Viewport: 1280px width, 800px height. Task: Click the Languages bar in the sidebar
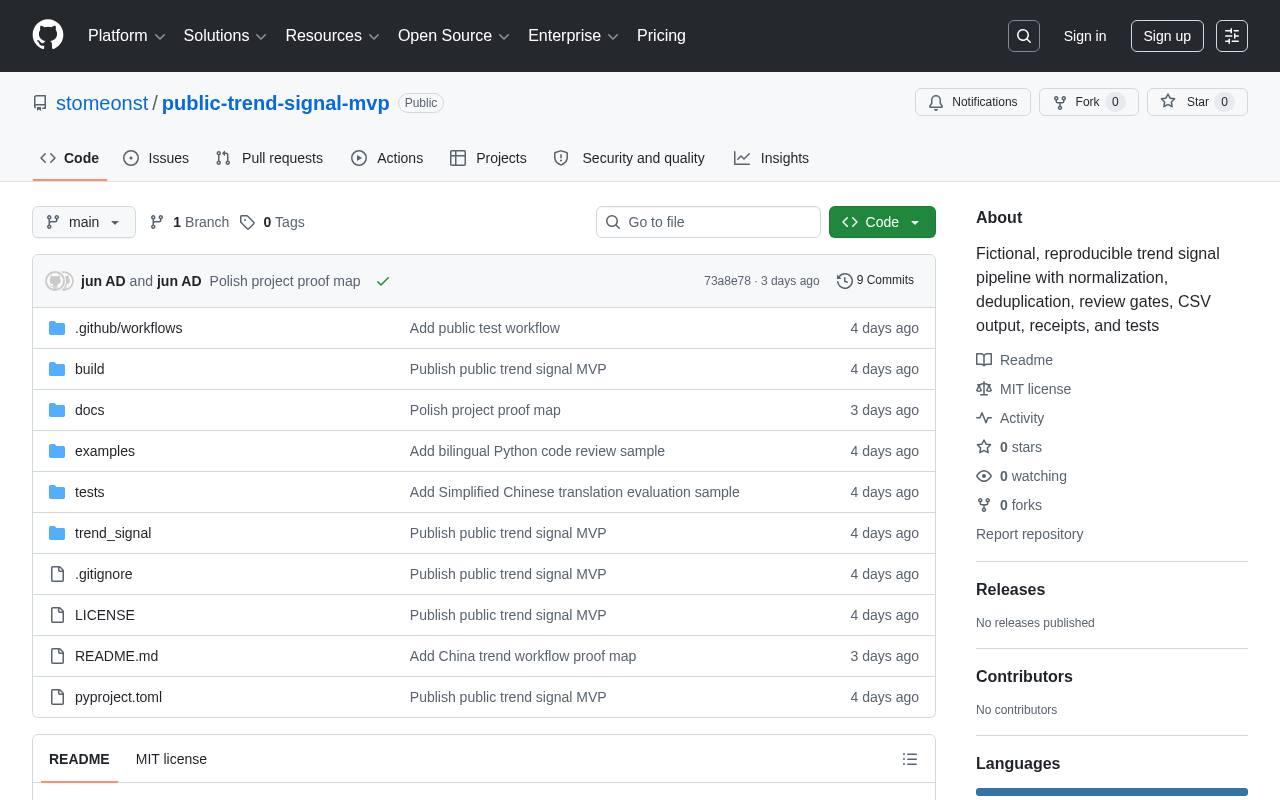click(x=1112, y=792)
